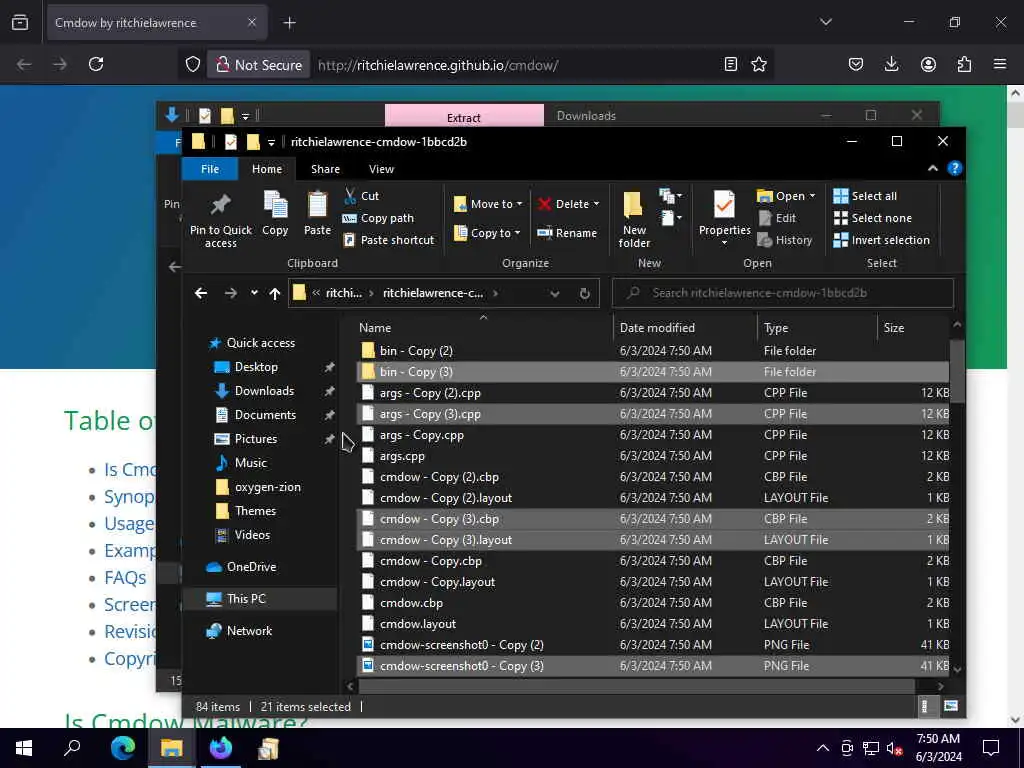Open Windows Start menu

click(x=24, y=747)
